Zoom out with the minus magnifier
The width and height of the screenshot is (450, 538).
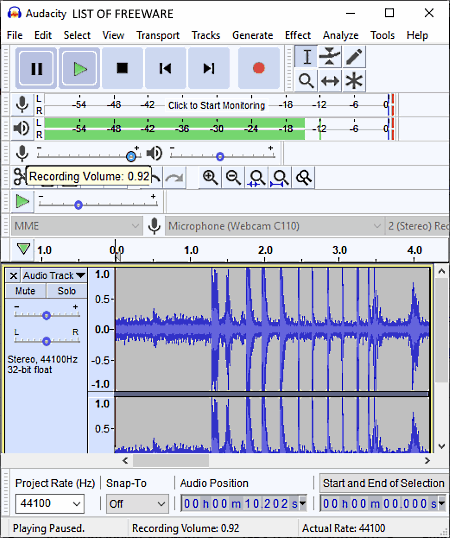(x=233, y=178)
